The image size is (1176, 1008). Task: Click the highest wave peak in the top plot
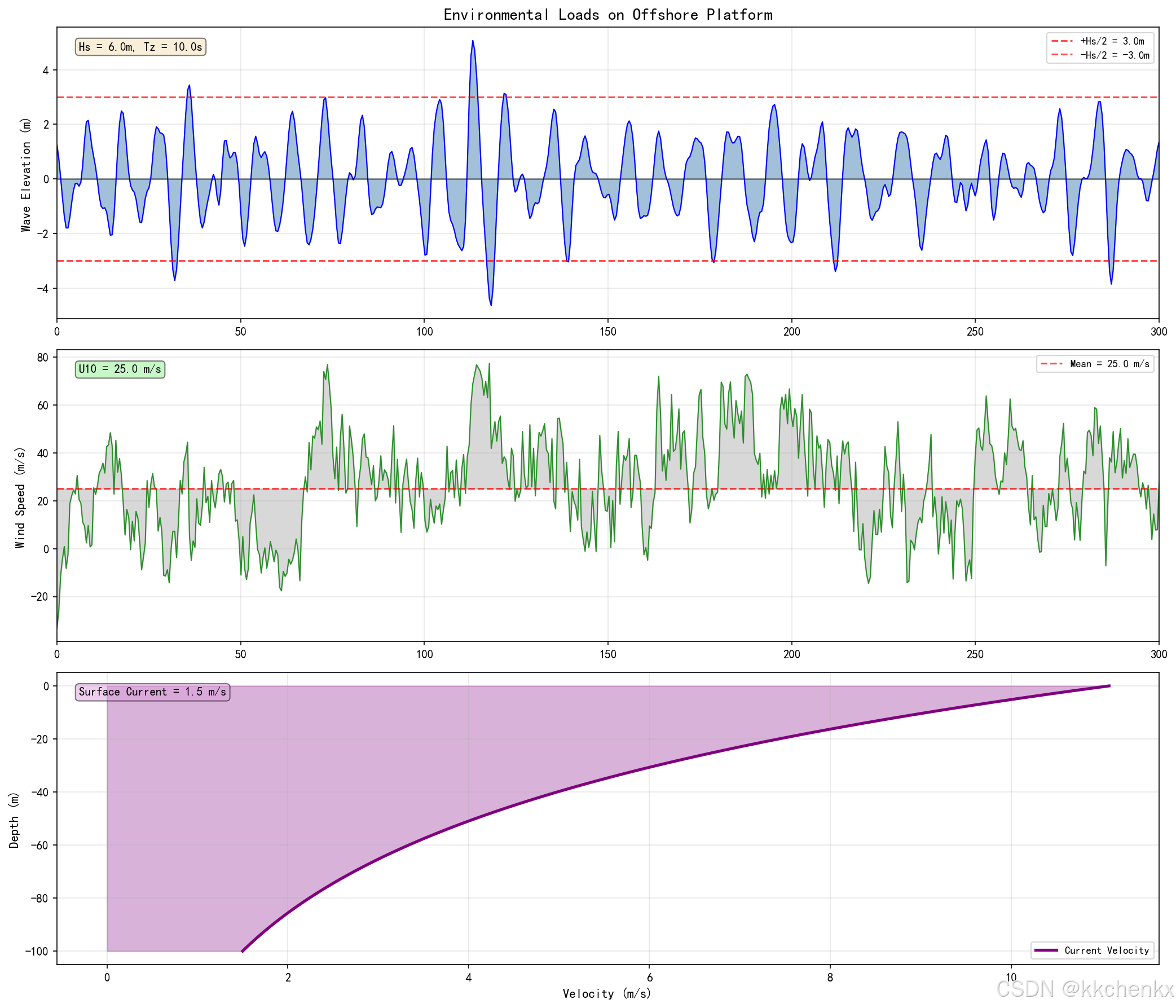(473, 41)
